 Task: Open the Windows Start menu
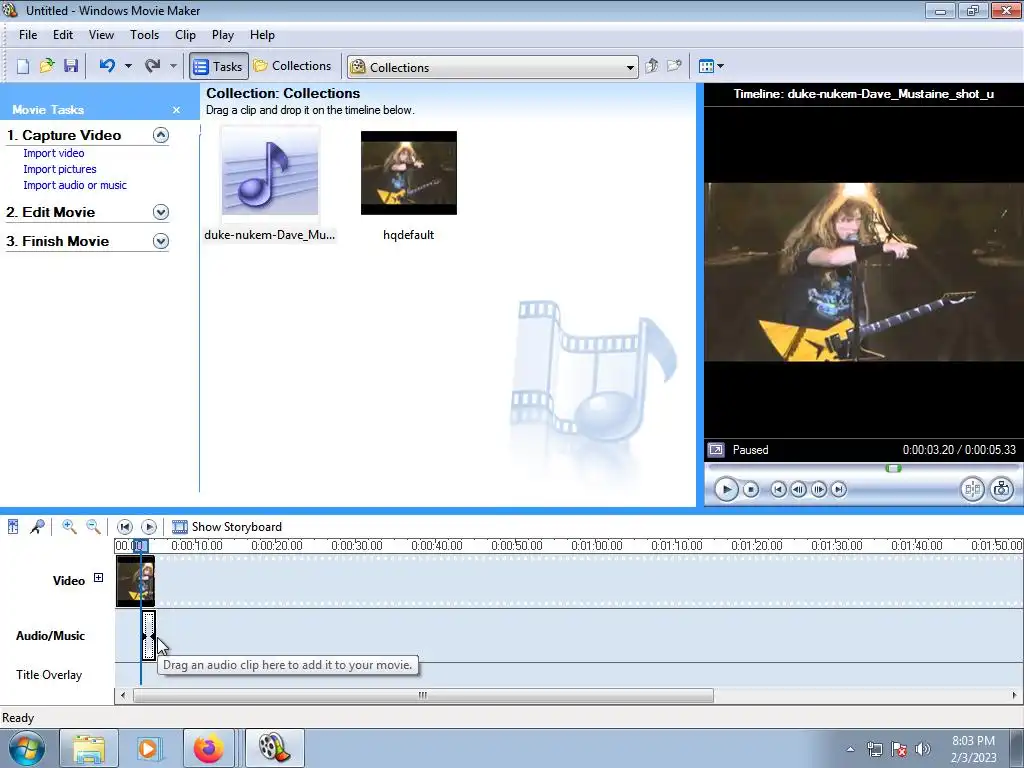[27, 748]
